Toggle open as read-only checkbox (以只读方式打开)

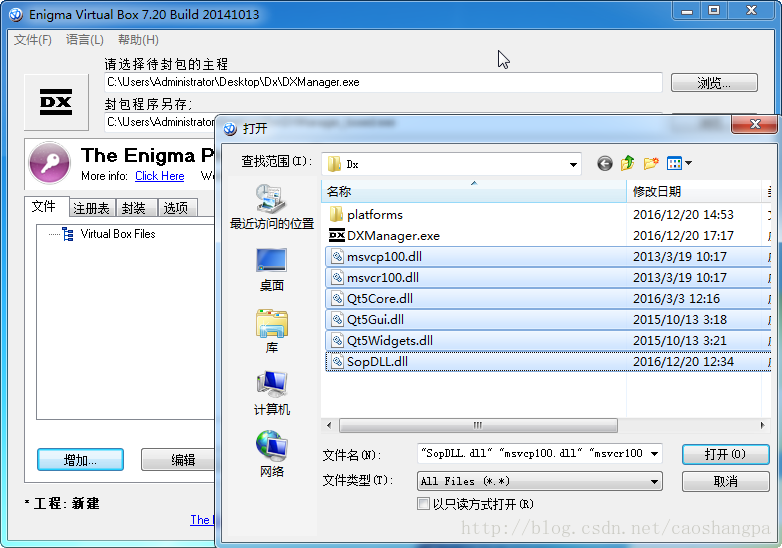pyautogui.click(x=423, y=504)
